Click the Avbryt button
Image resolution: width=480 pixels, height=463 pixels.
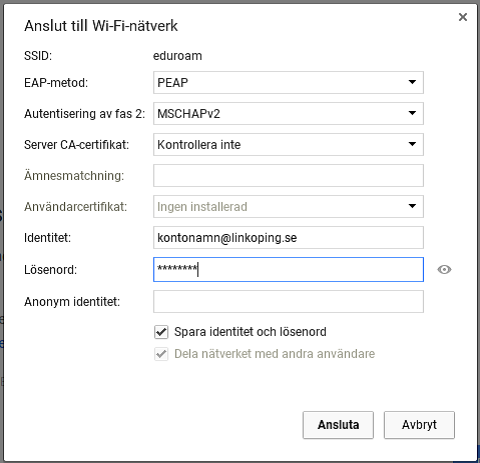tap(419, 425)
